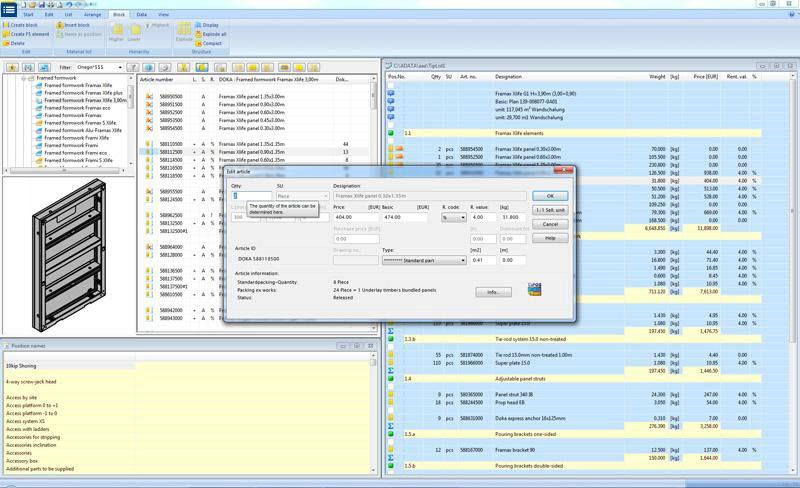Click the highlighted blue-bordered catalog toolbar icon

pyautogui.click(x=202, y=67)
